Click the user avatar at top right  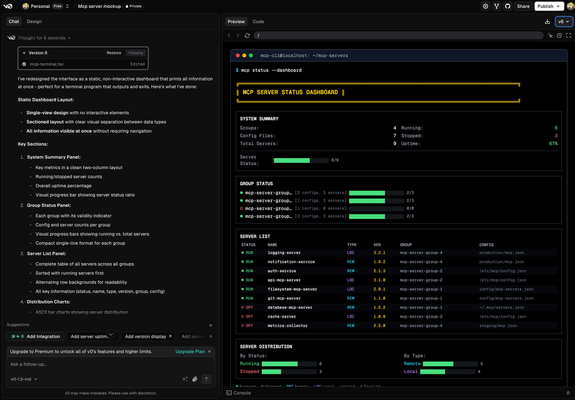click(x=571, y=6)
